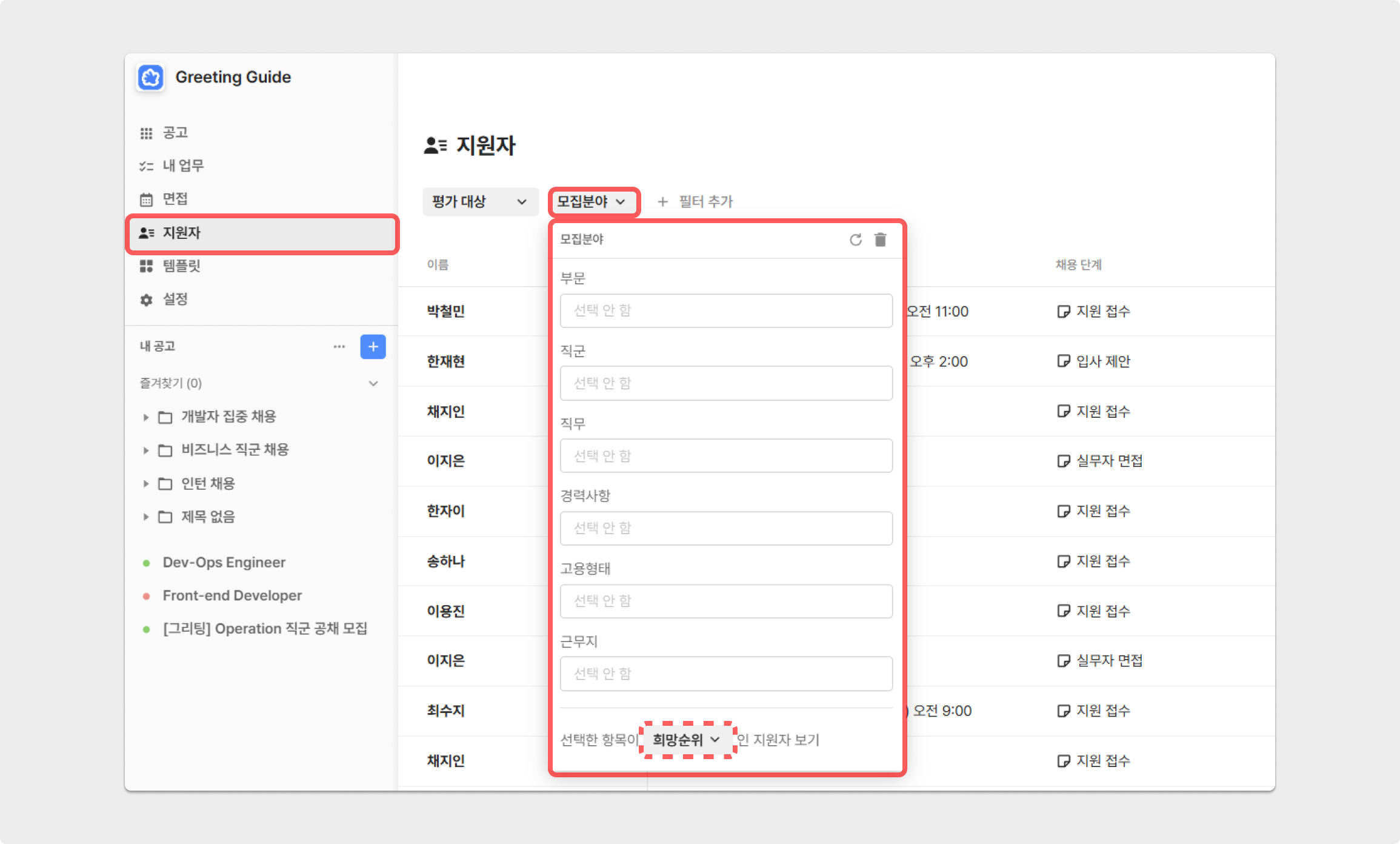The image size is (1400, 844).
Task: Open the 설정 gear menu item
Action: tap(175, 299)
